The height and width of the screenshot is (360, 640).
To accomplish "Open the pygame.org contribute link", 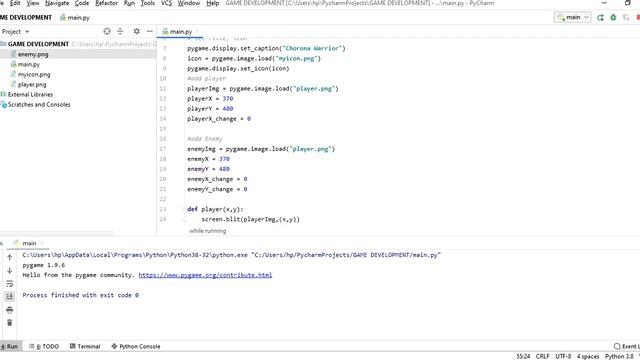I will point(205,275).
